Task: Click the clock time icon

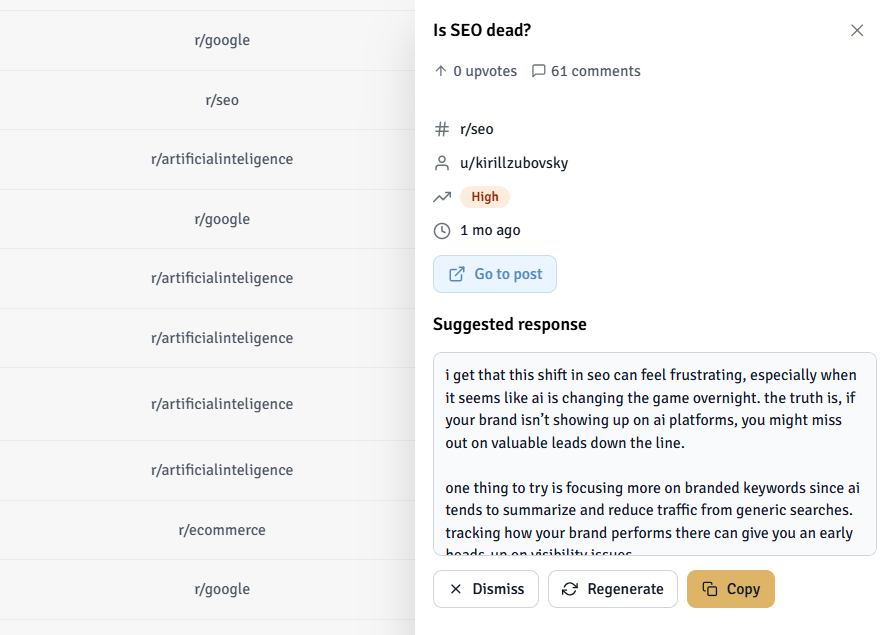Action: (x=442, y=231)
